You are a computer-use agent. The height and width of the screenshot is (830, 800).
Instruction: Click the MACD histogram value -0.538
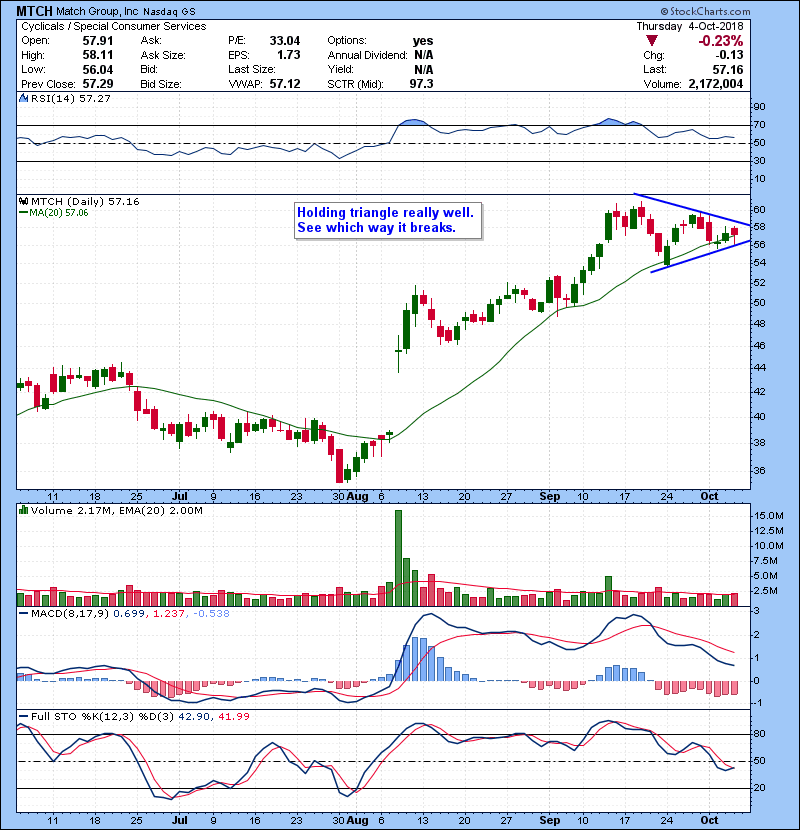211,614
